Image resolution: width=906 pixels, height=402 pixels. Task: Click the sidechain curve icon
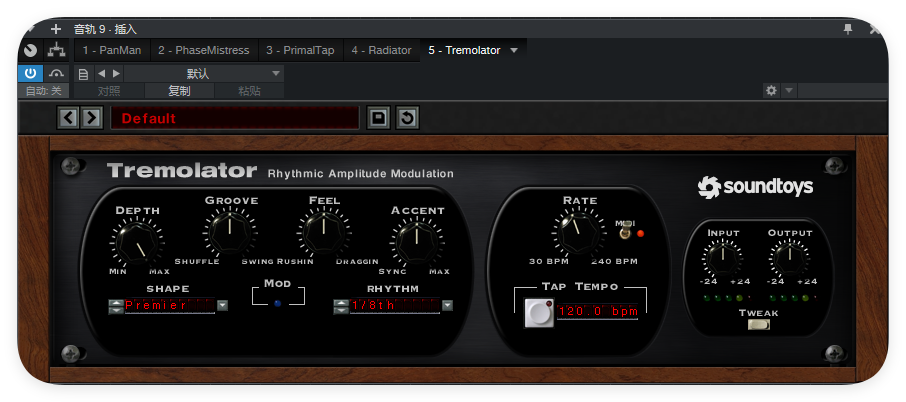click(56, 73)
